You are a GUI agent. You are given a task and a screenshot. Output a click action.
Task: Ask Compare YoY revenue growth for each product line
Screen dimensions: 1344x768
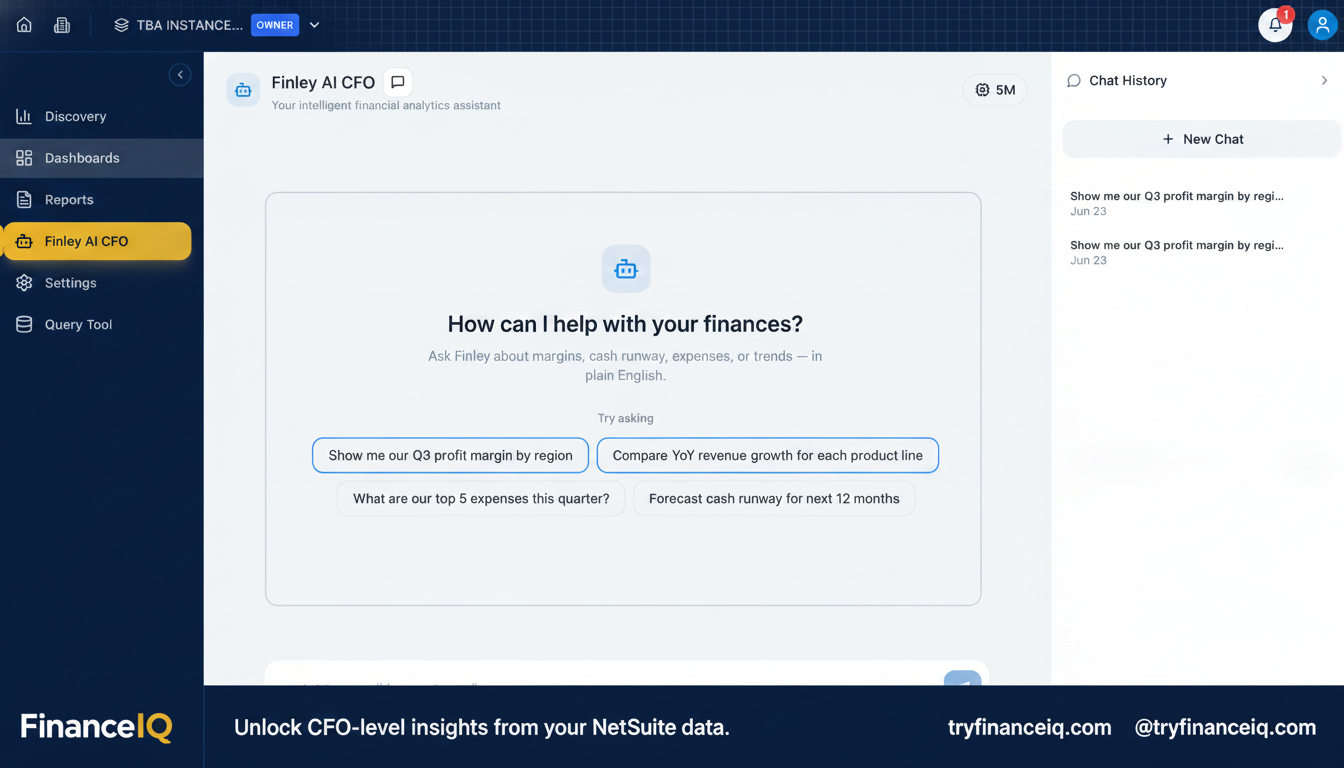767,455
